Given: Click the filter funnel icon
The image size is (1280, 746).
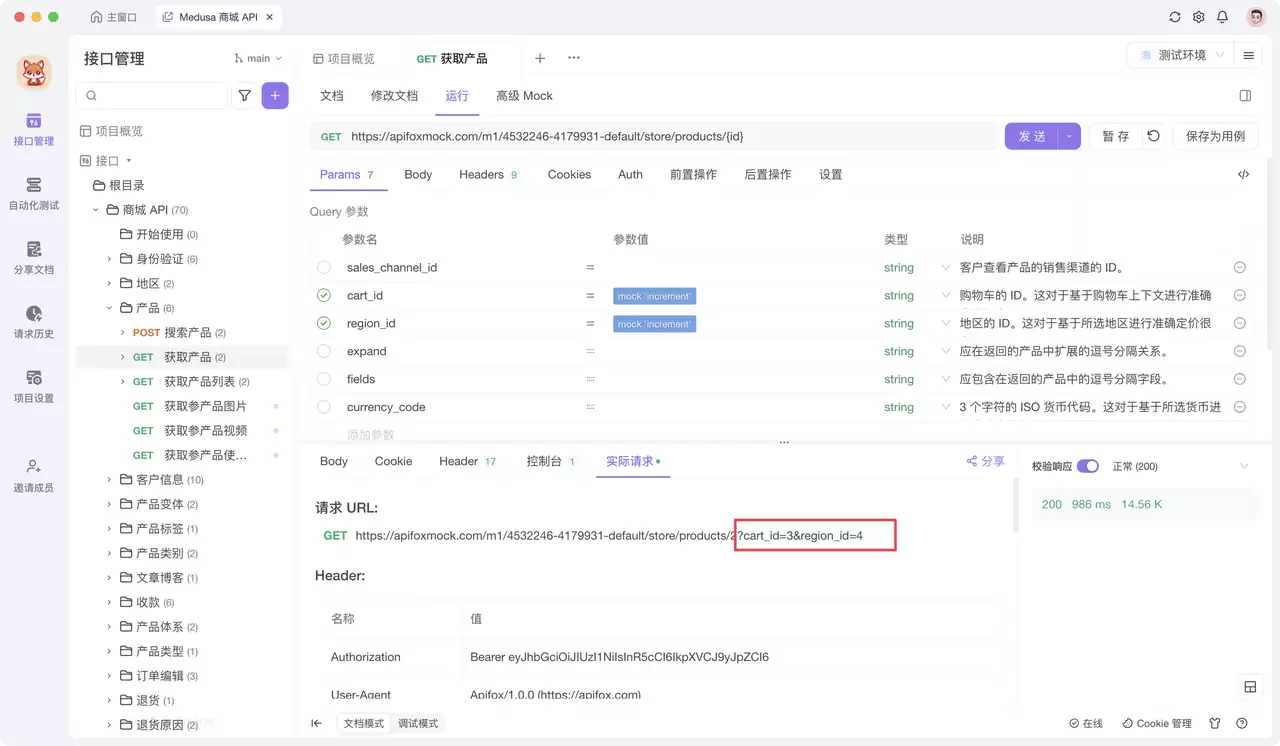Looking at the screenshot, I should pos(245,96).
